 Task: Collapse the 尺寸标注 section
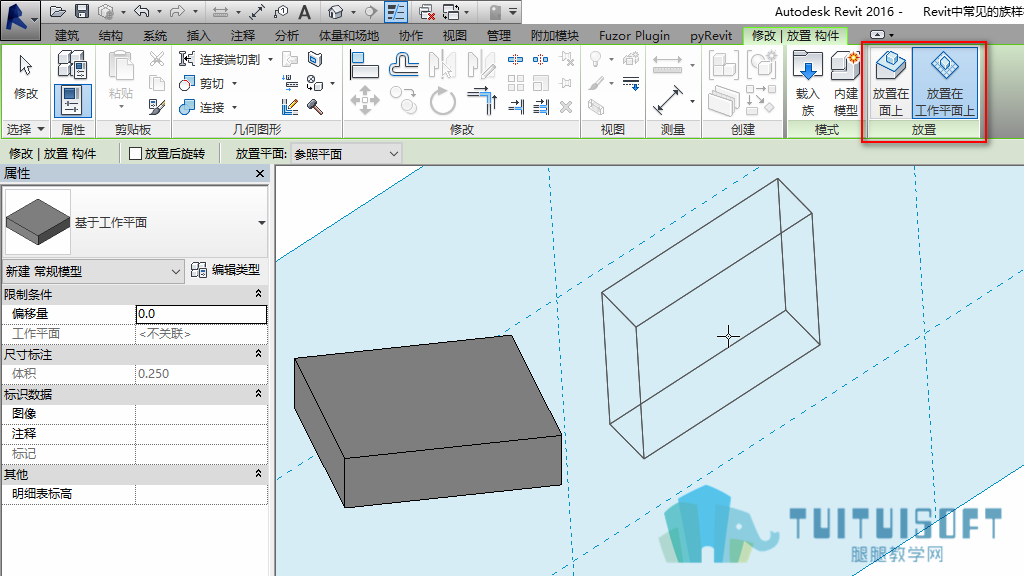pos(259,354)
